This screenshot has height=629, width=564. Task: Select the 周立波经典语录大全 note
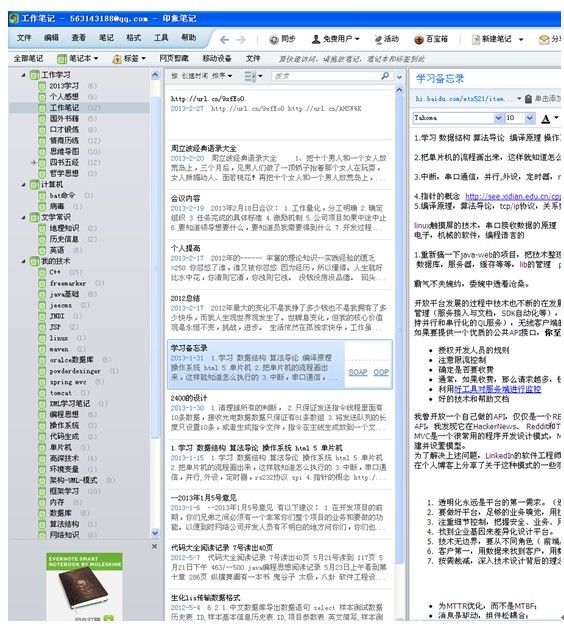(279, 164)
